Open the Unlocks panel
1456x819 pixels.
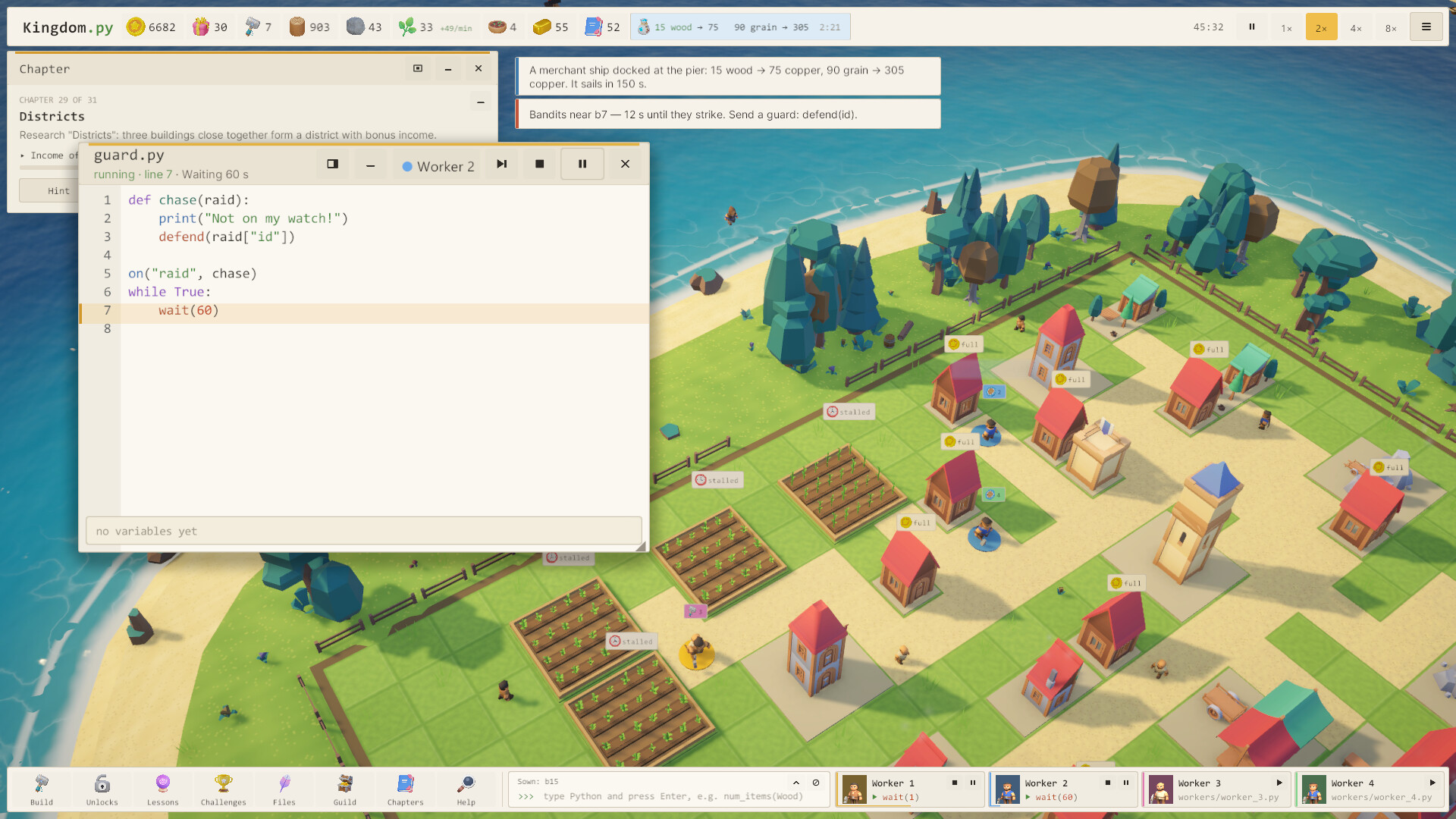pos(102,789)
